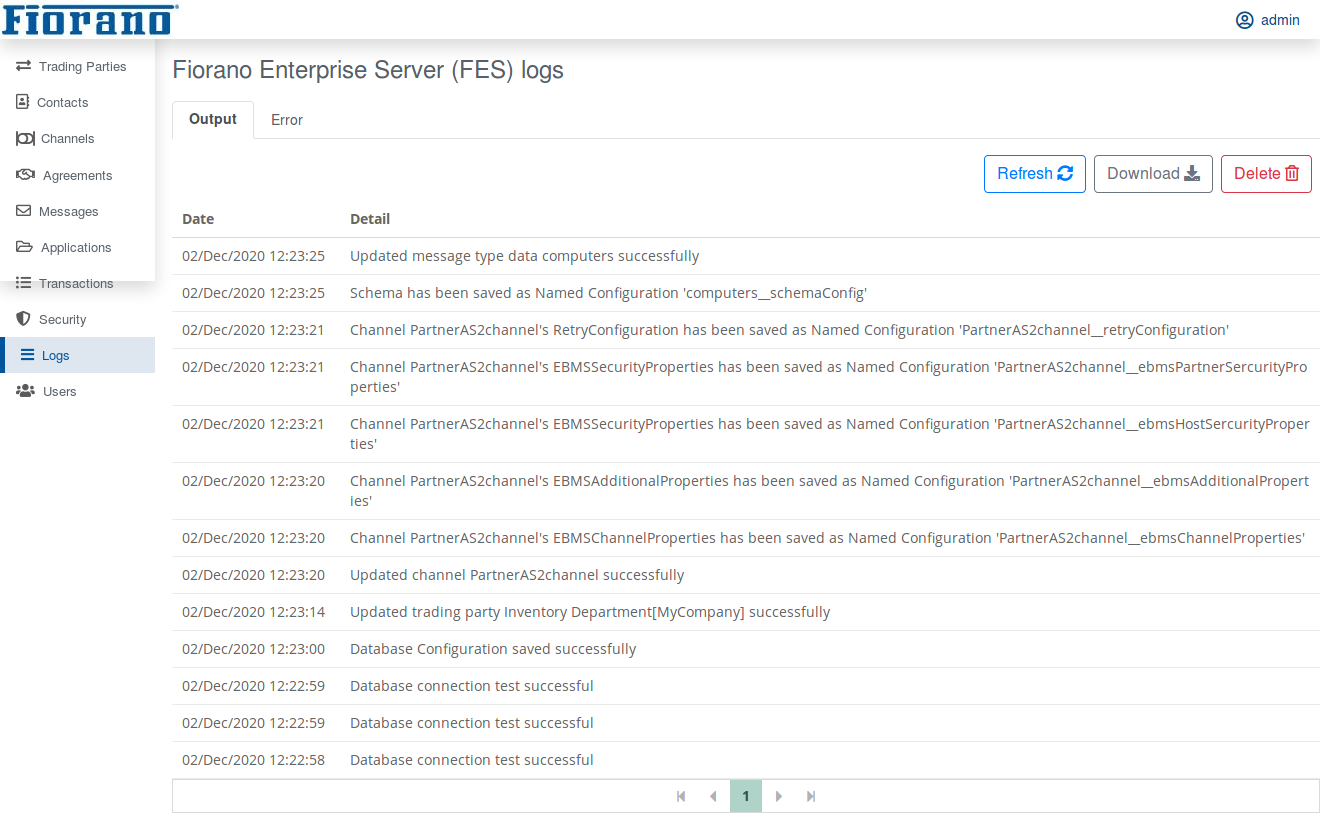Delete the logs
The image size is (1320, 837).
coord(1266,173)
